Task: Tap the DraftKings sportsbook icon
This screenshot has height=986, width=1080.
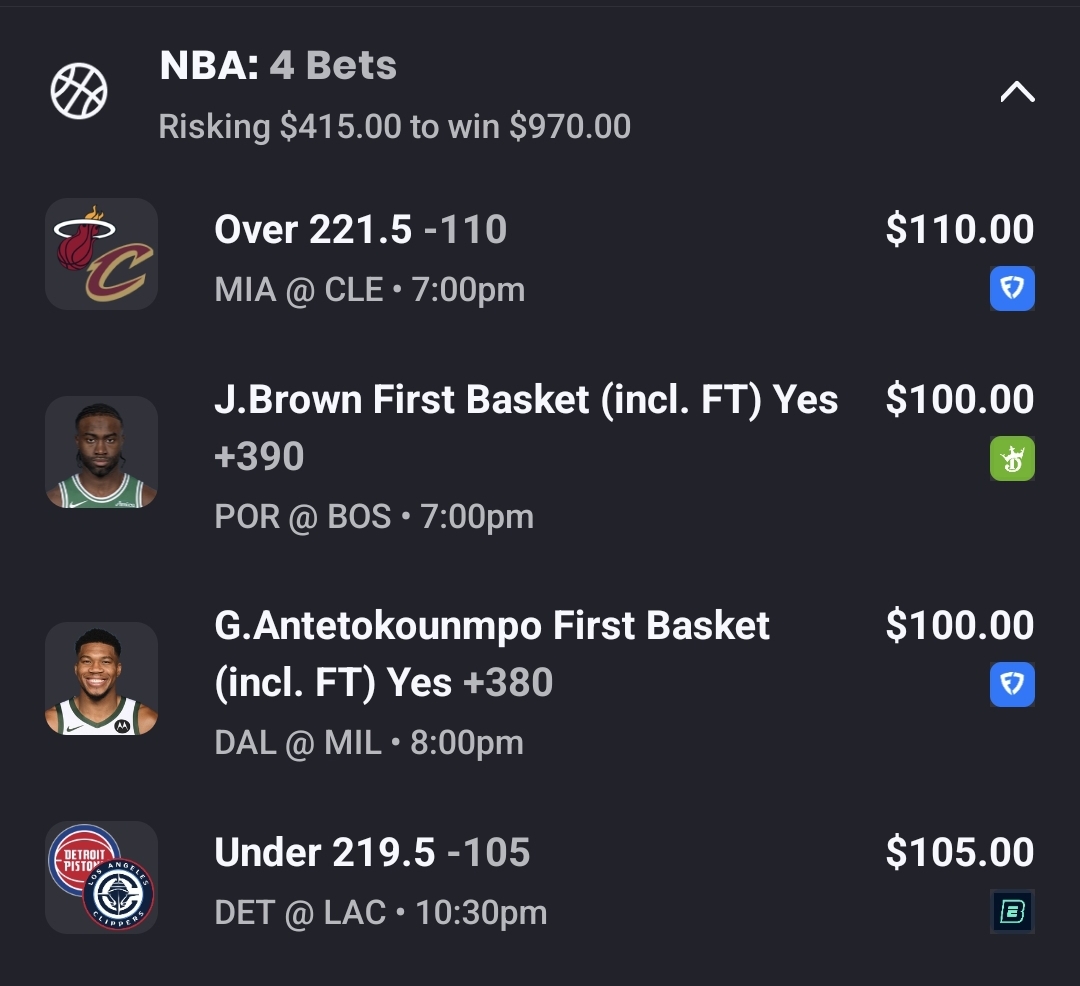Action: (x=1012, y=460)
